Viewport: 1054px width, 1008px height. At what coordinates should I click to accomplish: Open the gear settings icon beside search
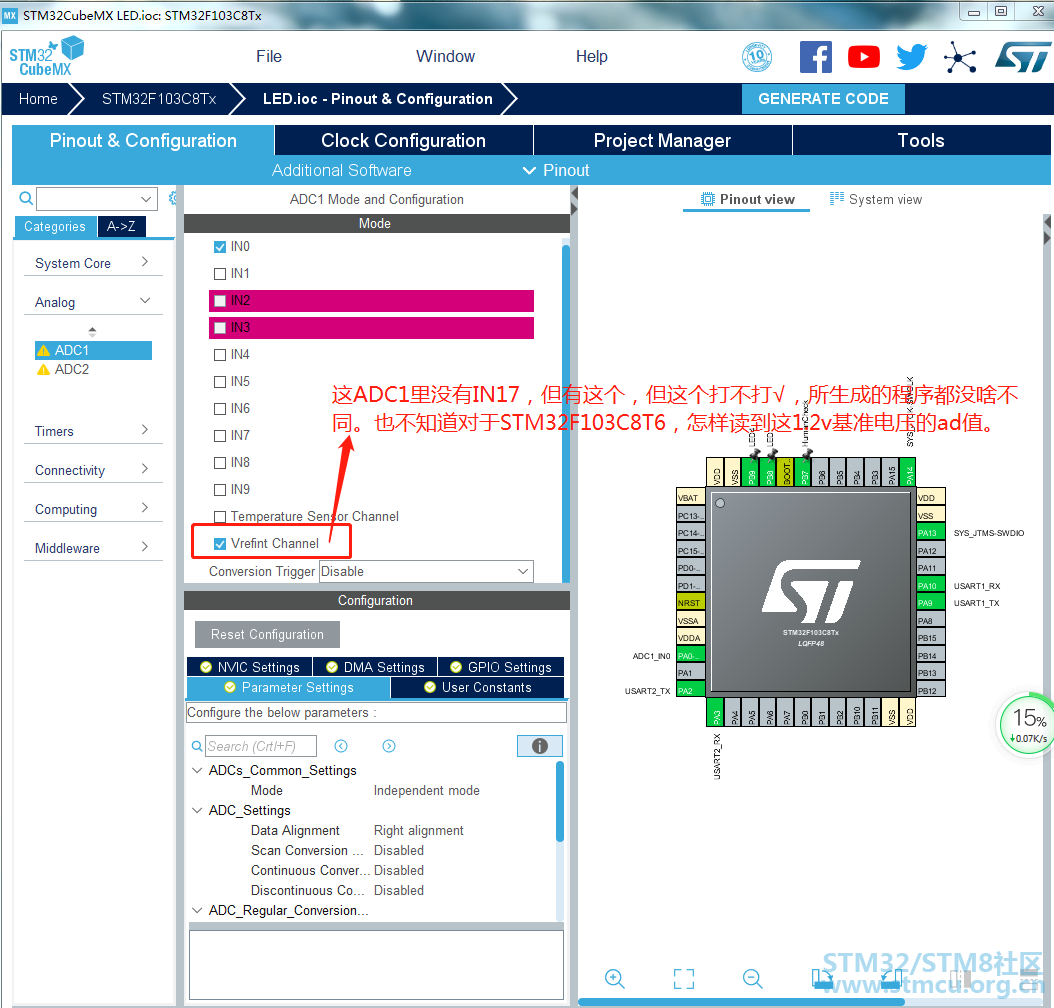click(173, 198)
